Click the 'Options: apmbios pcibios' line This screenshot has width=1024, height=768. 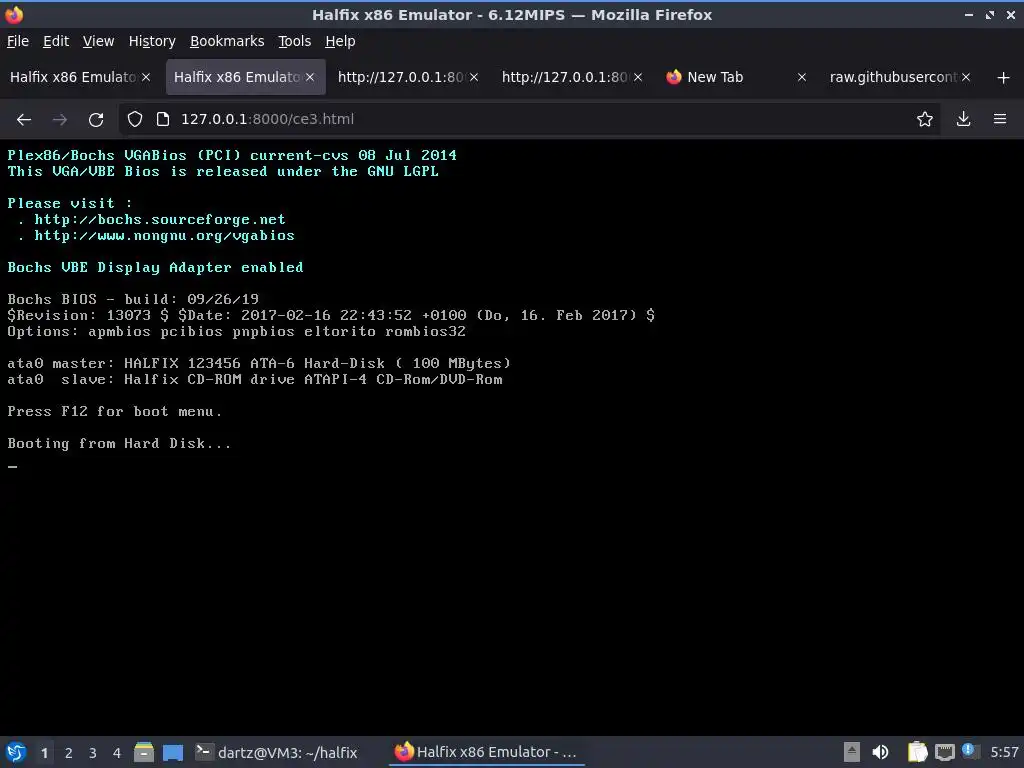236,331
